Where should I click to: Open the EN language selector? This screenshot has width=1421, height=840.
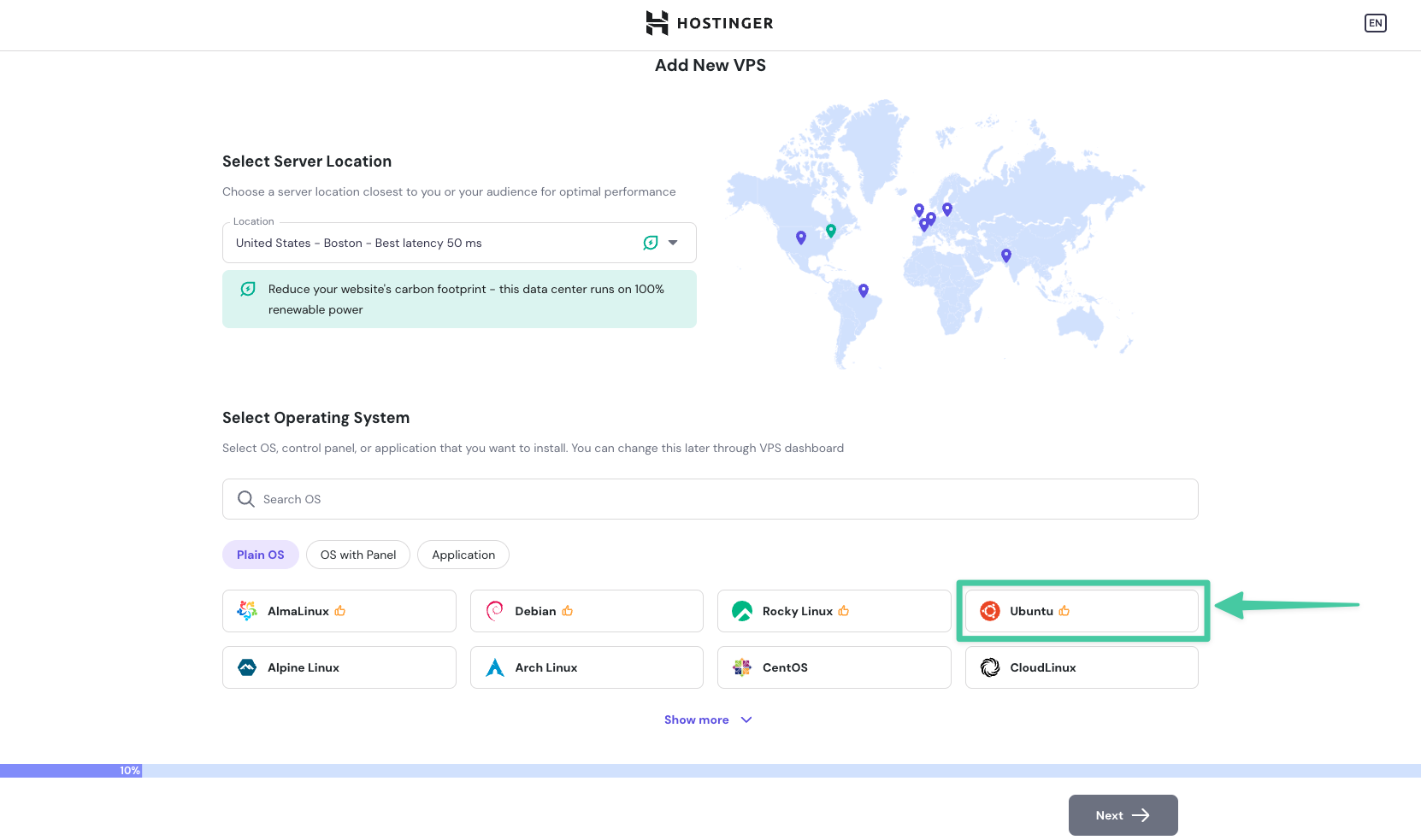[1375, 23]
